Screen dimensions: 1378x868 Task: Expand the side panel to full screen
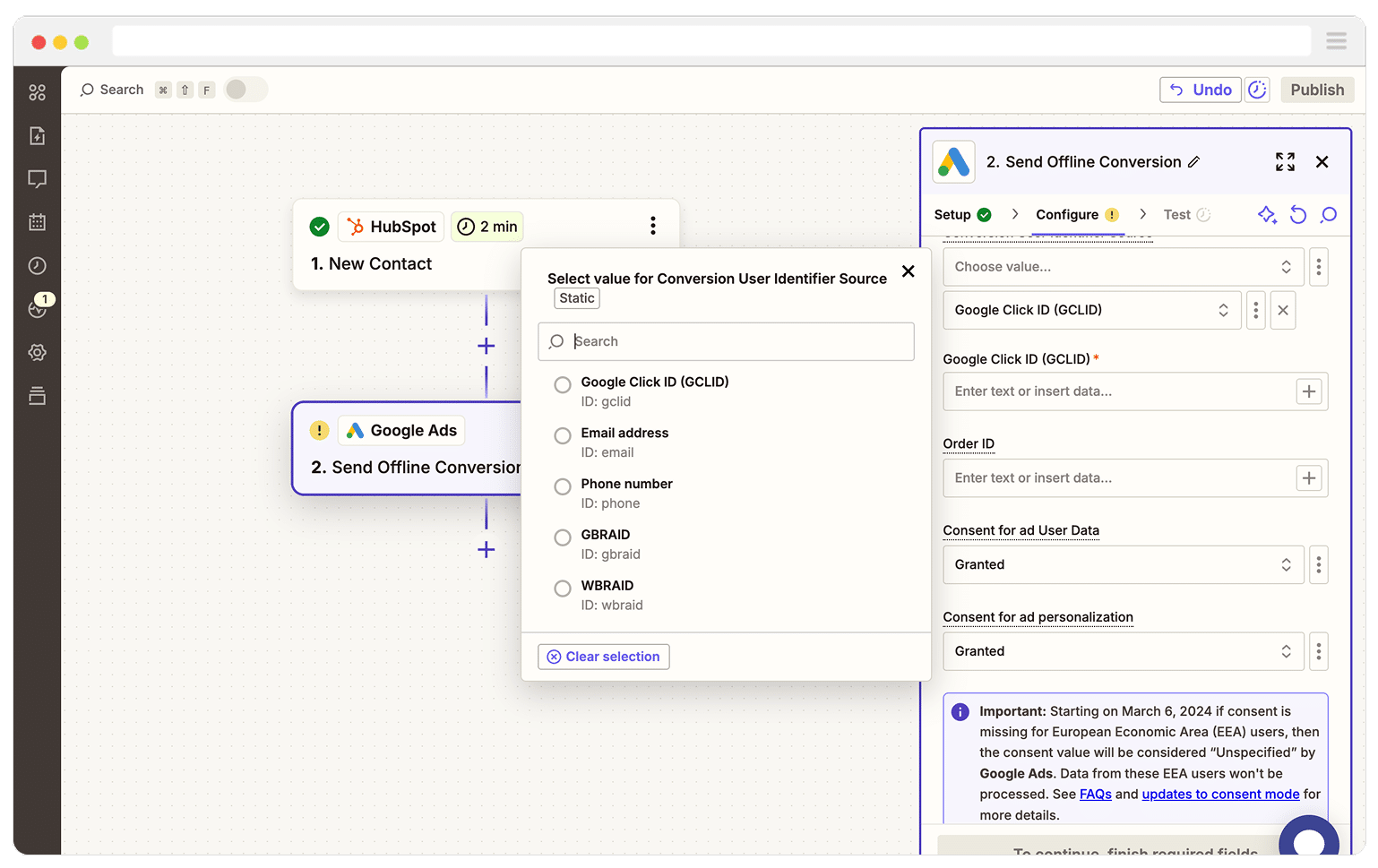tap(1285, 161)
